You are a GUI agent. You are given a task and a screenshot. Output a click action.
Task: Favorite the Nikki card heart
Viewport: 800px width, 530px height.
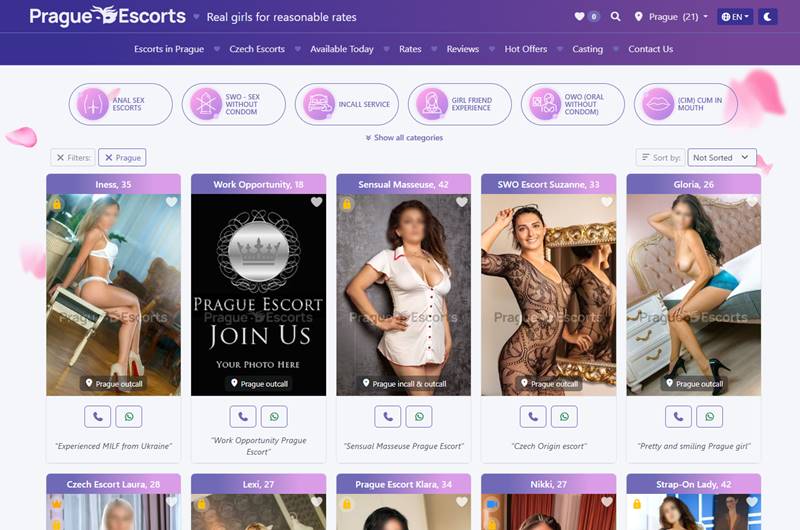607,502
